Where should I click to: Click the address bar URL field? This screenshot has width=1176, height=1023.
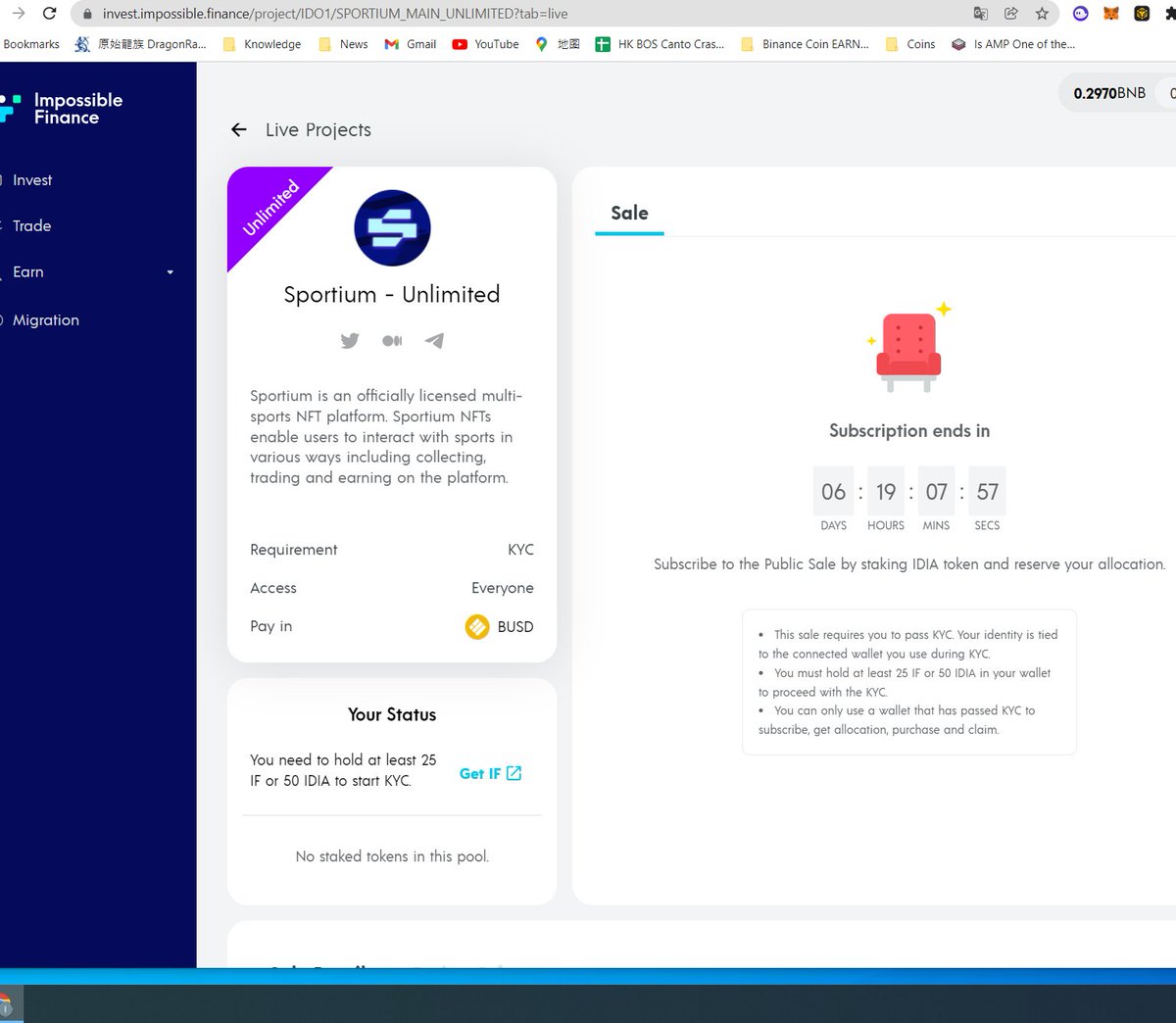(519, 14)
